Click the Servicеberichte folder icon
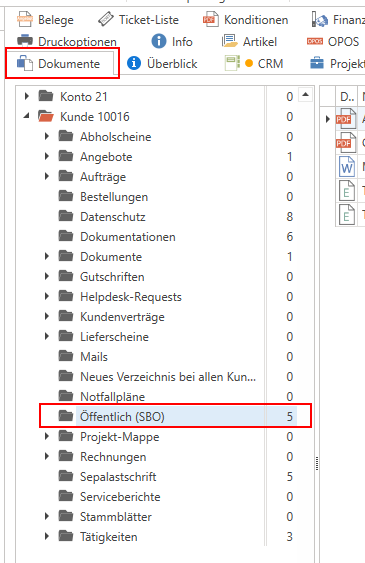Screen dimensions: 365x563 click(66, 496)
